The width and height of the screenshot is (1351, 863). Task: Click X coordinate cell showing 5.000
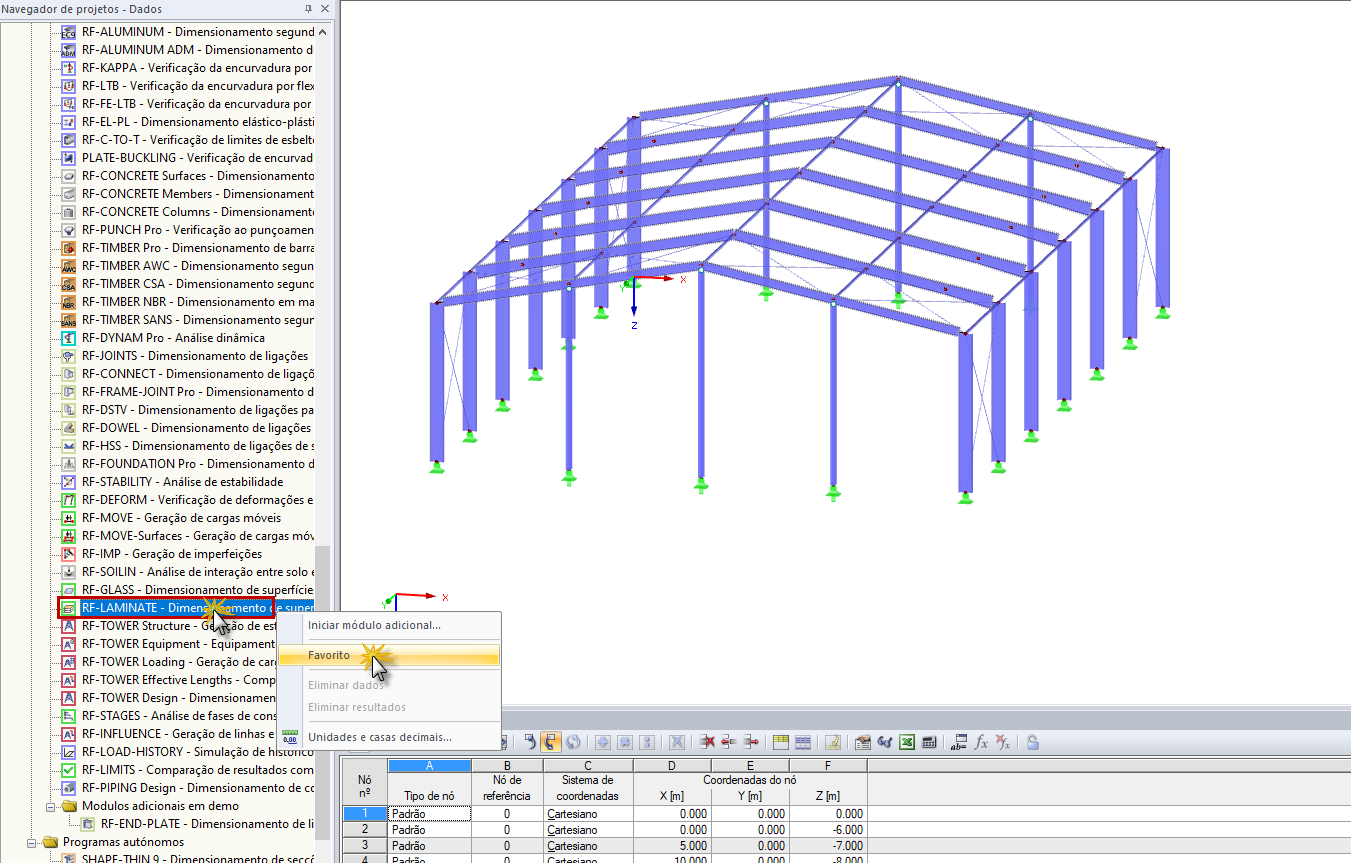pos(671,846)
